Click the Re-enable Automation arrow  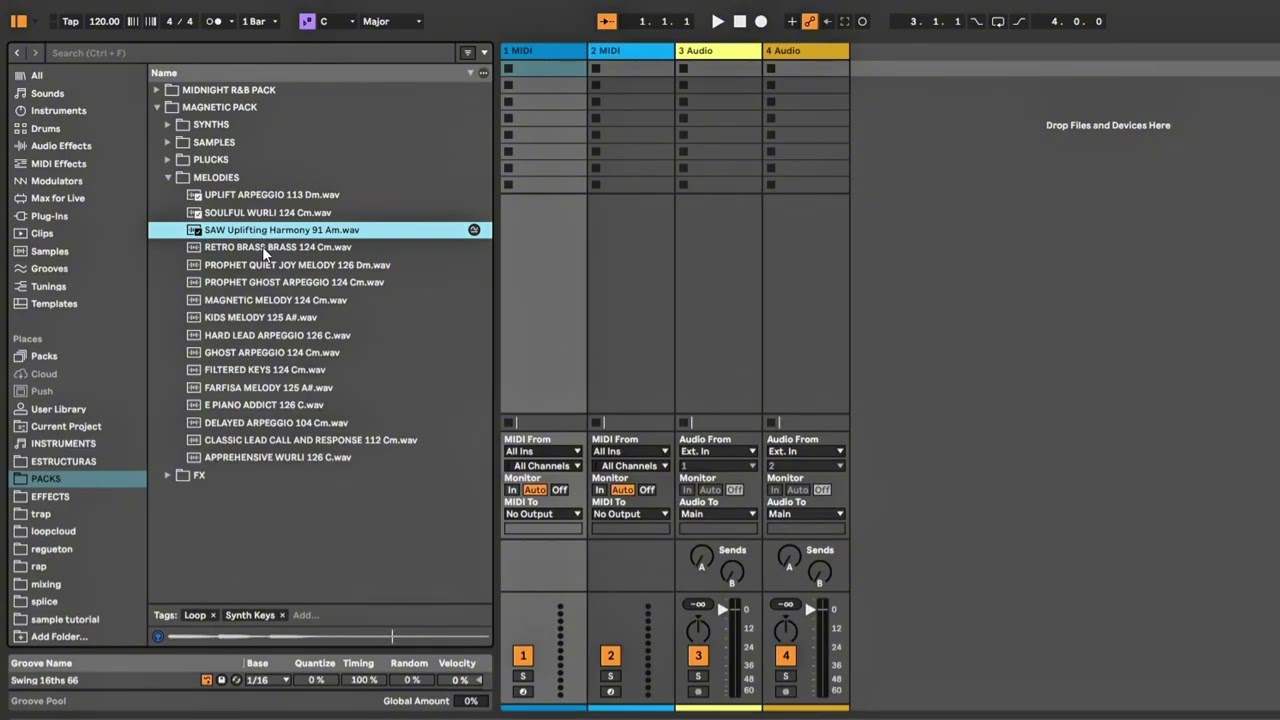(827, 21)
